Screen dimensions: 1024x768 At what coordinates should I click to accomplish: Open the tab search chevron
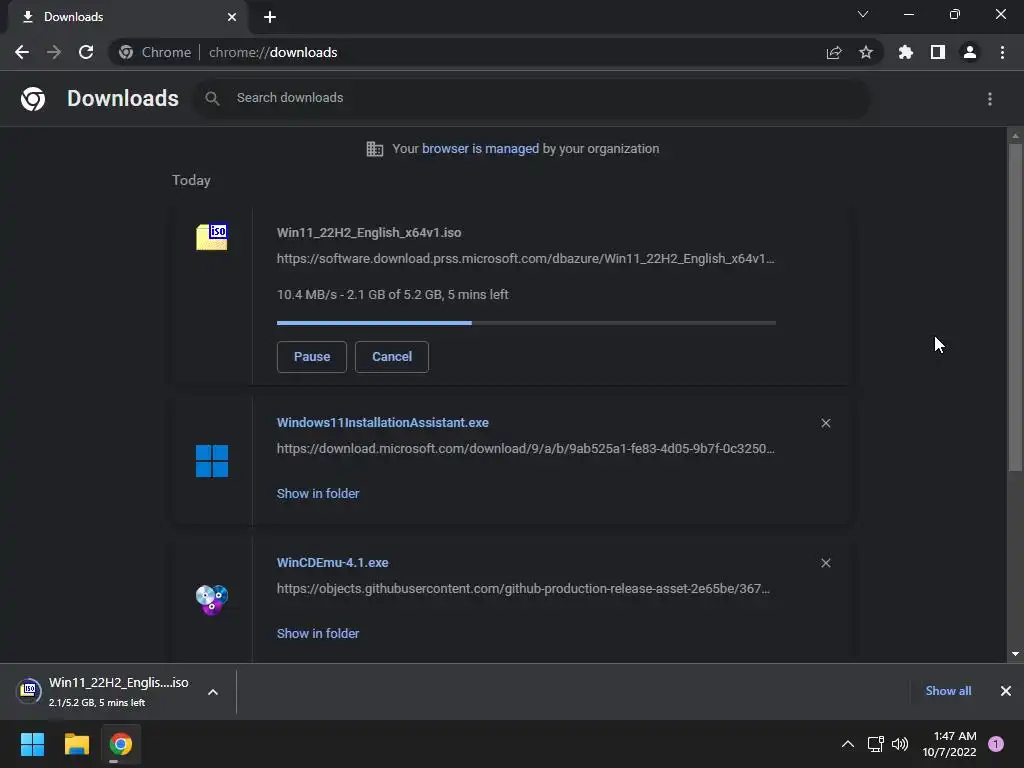click(863, 14)
